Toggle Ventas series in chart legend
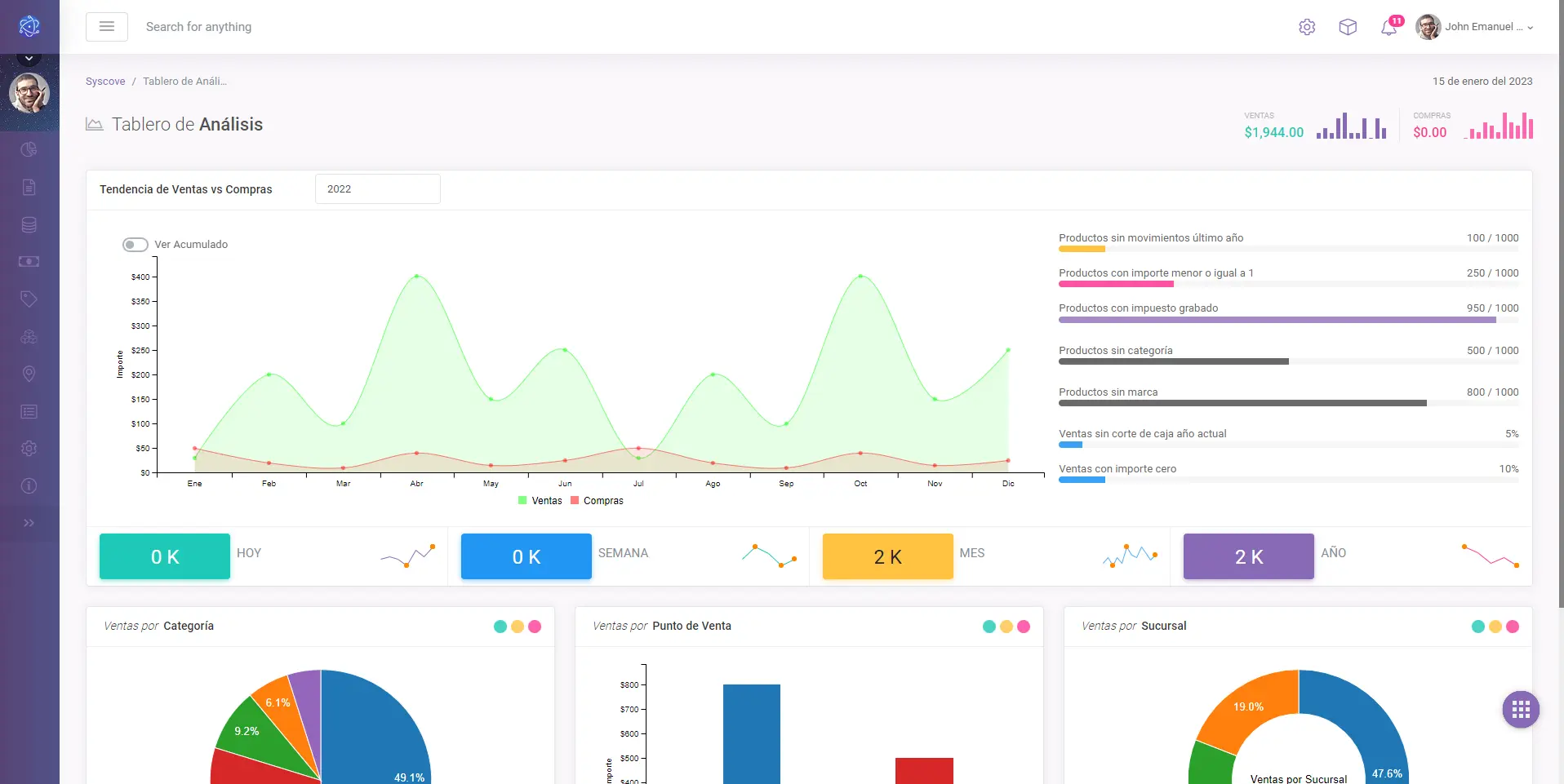The height and width of the screenshot is (784, 1564). pos(540,501)
